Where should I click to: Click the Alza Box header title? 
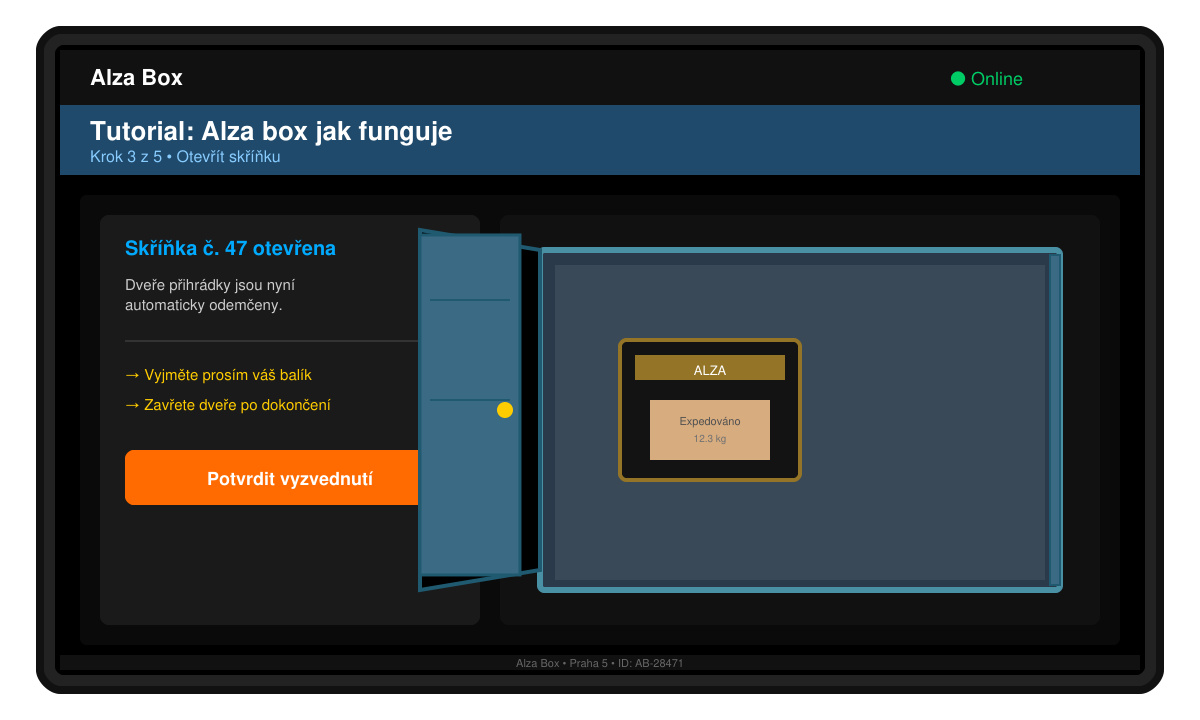point(137,78)
